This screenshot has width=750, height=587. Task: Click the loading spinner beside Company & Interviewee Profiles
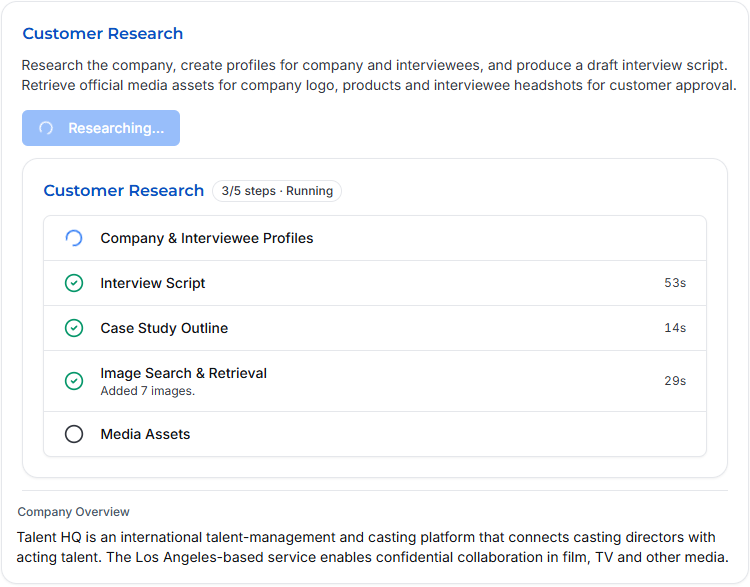pyautogui.click(x=74, y=238)
